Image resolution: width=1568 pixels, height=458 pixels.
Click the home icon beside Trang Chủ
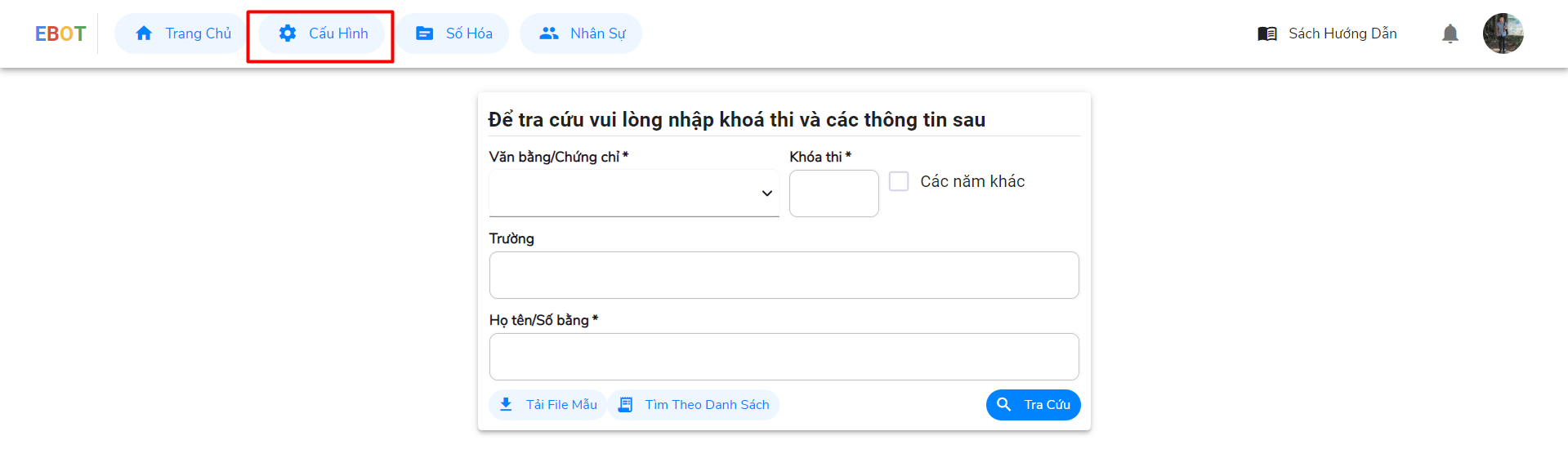point(144,33)
